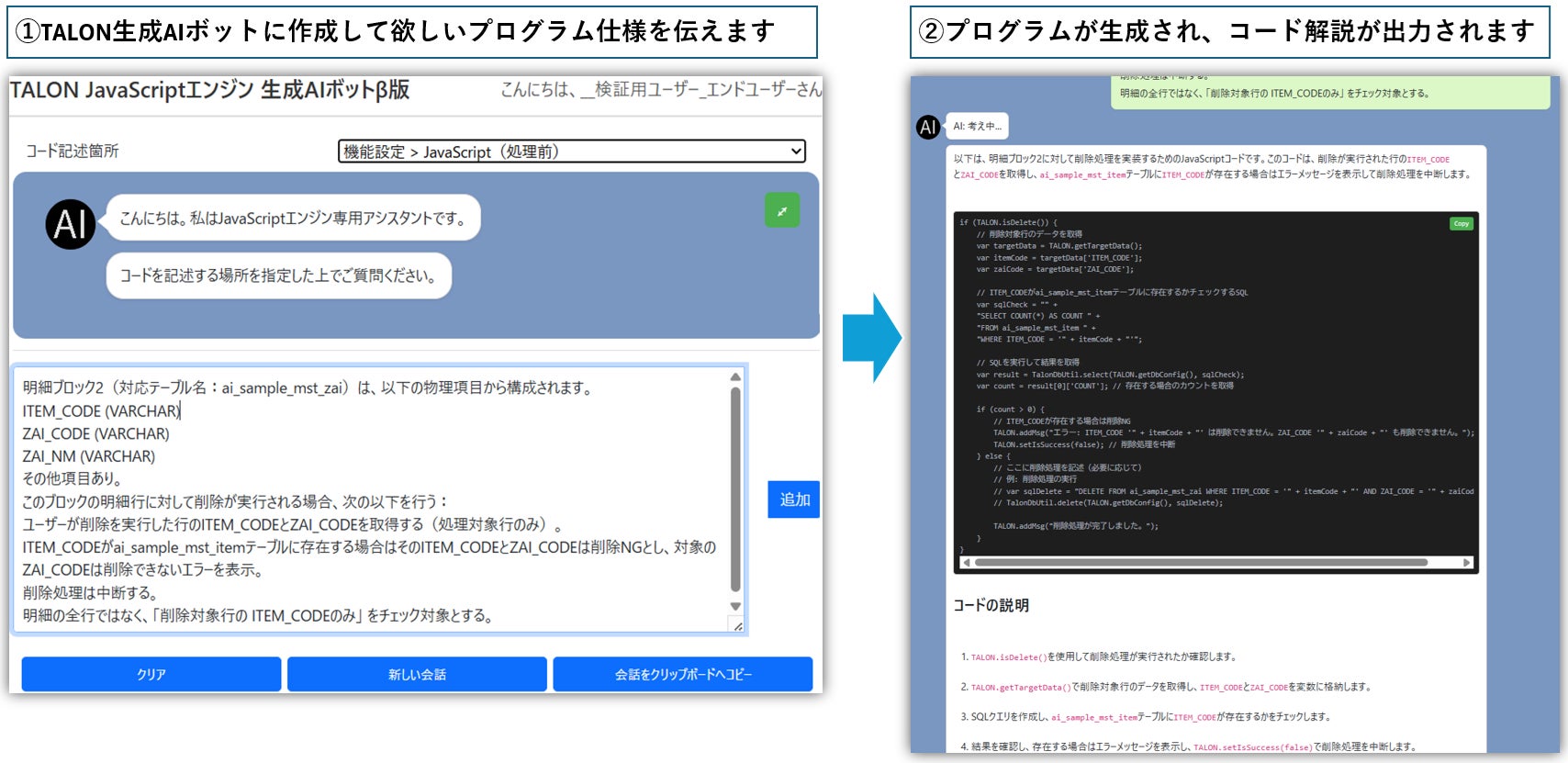Start a new chat with 新しい会話
The height and width of the screenshot is (763, 1568).
tap(417, 674)
